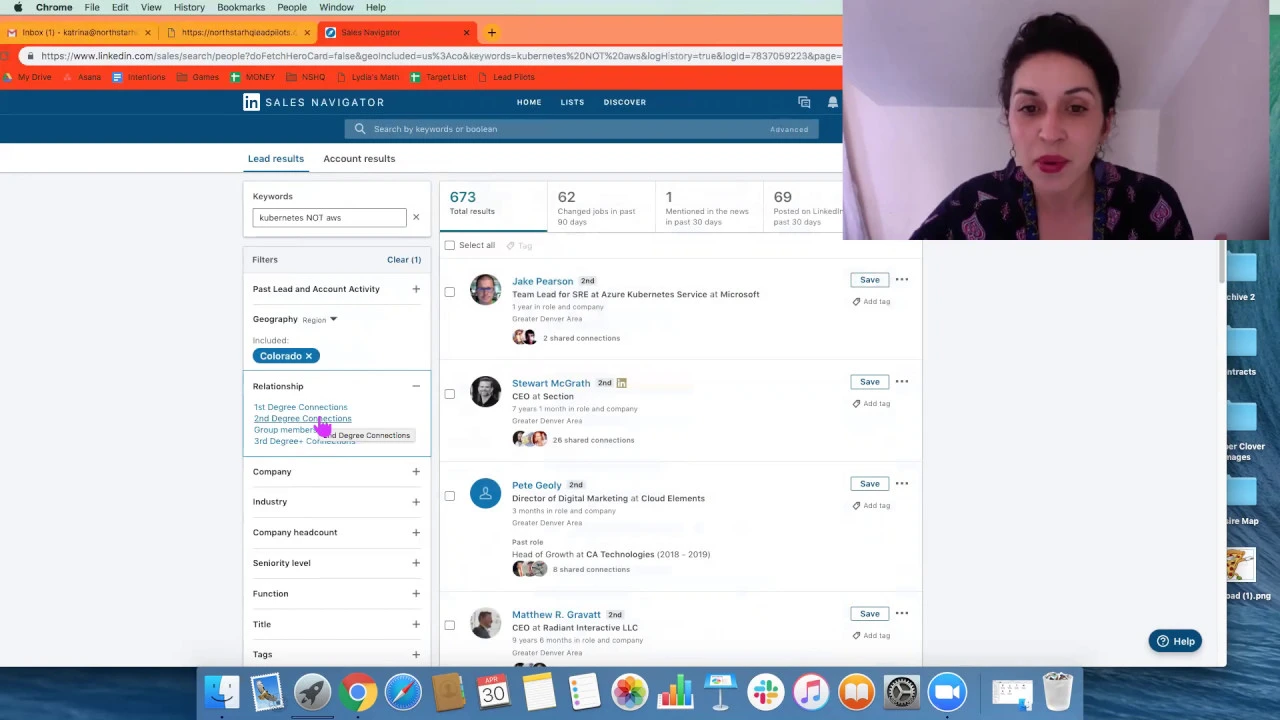Open the Geography Region dropdown
The width and height of the screenshot is (1280, 720).
click(320, 319)
